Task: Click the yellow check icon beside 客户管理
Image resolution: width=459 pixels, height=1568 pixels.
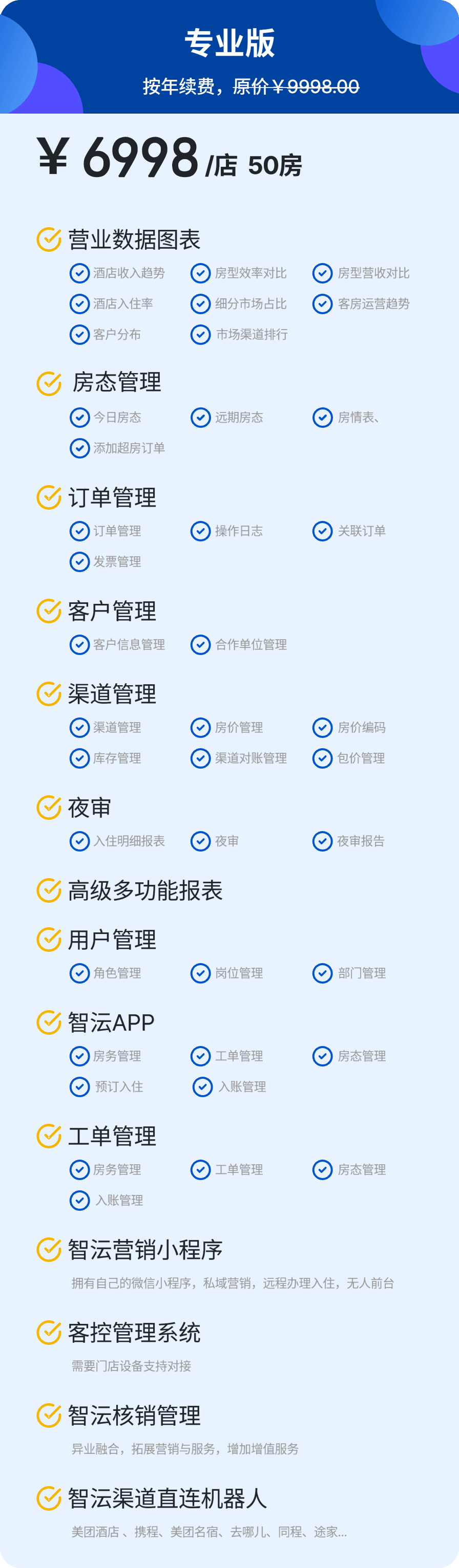Action: pyautogui.click(x=49, y=611)
